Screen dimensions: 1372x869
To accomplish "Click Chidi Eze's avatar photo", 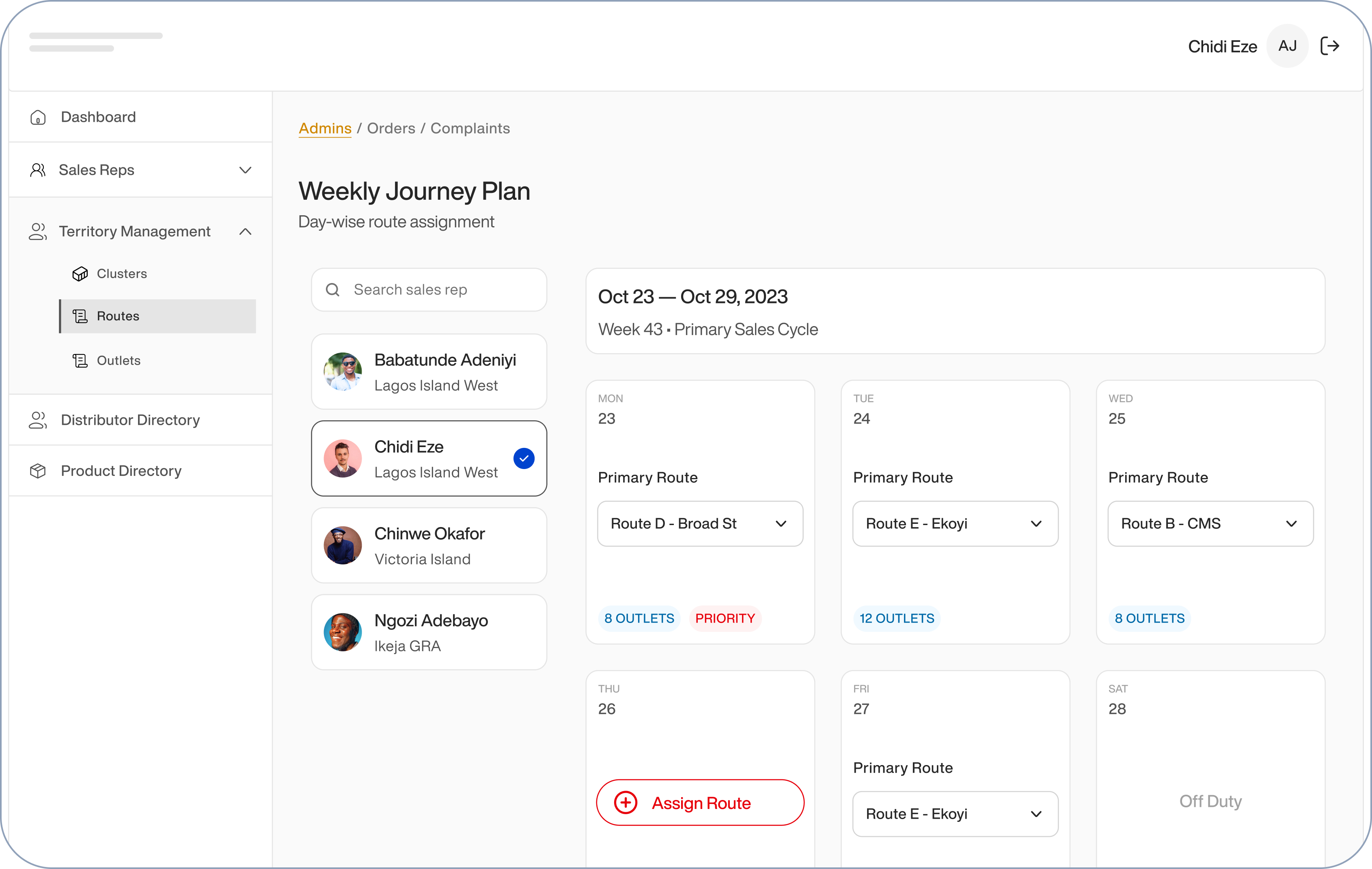I will (x=343, y=458).
